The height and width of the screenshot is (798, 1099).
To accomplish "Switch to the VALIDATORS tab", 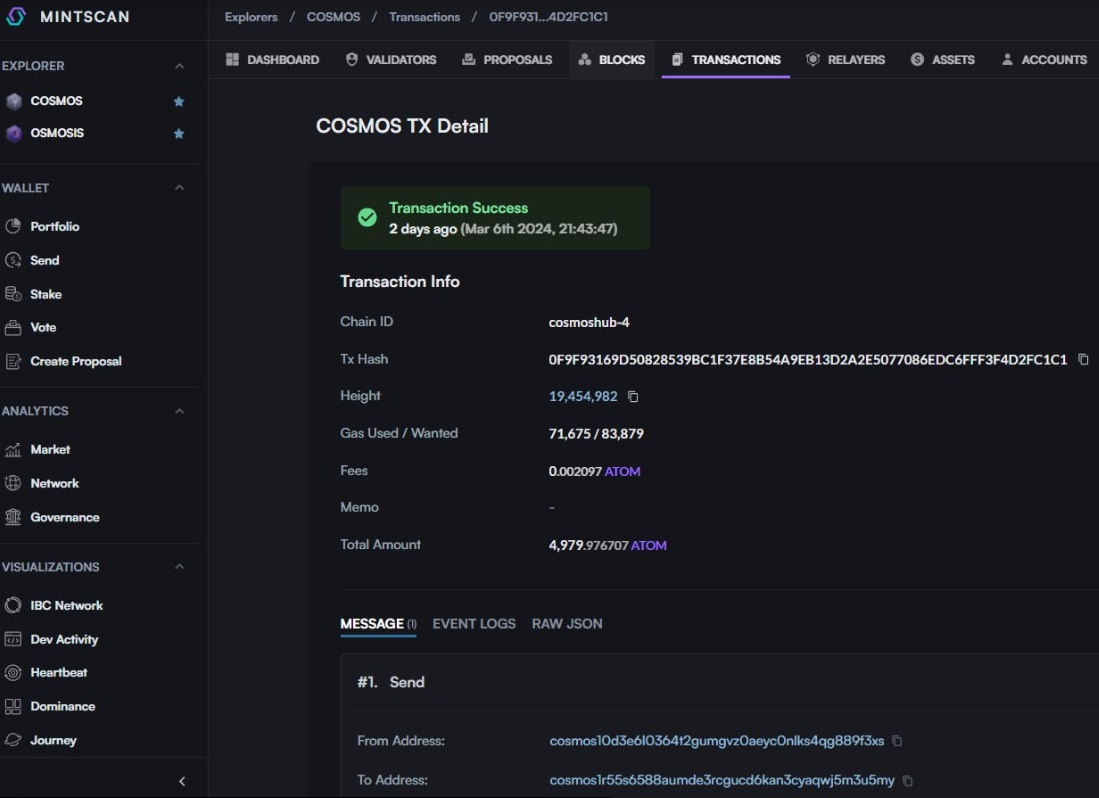I will coord(391,60).
